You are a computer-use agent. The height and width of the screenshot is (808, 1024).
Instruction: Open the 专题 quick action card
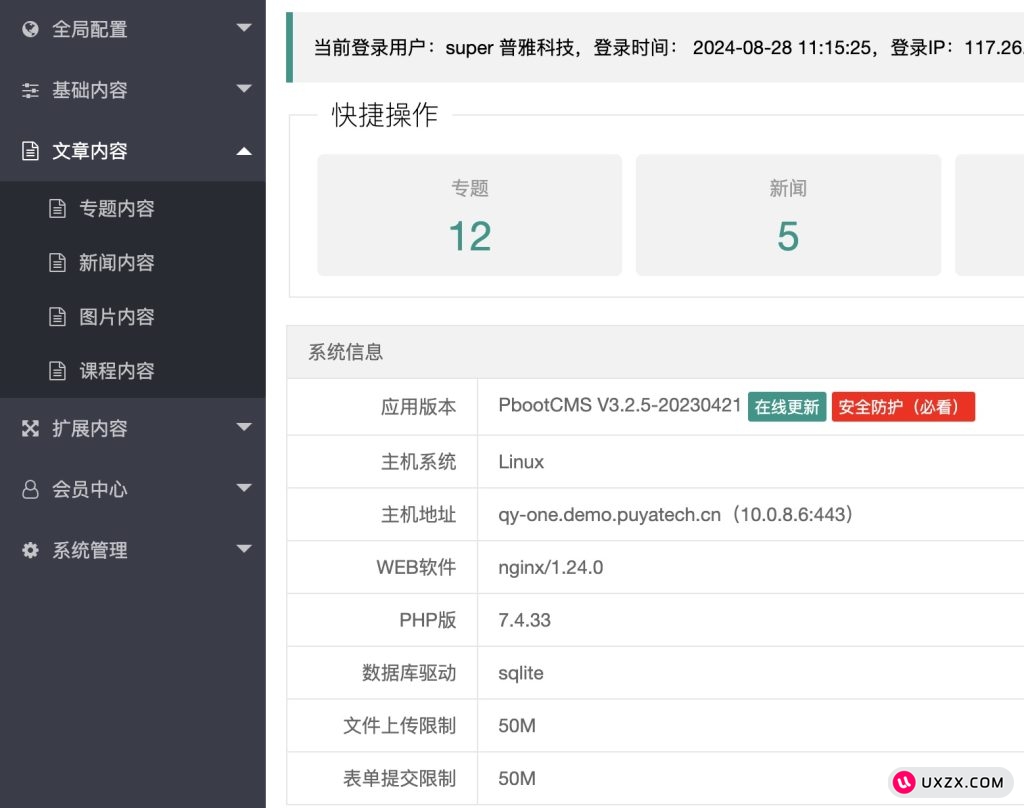[469, 215]
